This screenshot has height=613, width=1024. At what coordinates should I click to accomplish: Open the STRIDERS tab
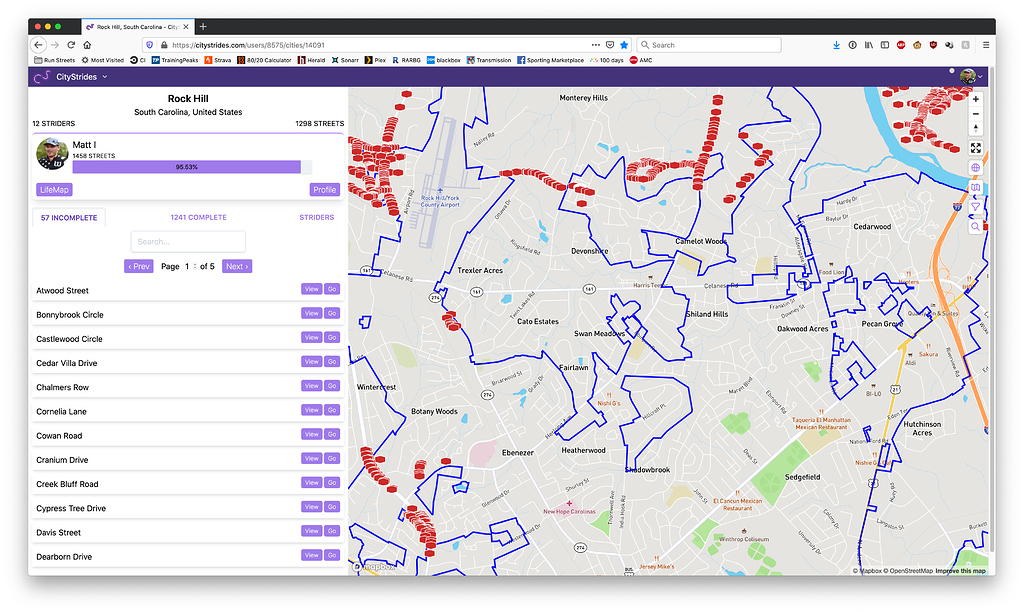[317, 217]
